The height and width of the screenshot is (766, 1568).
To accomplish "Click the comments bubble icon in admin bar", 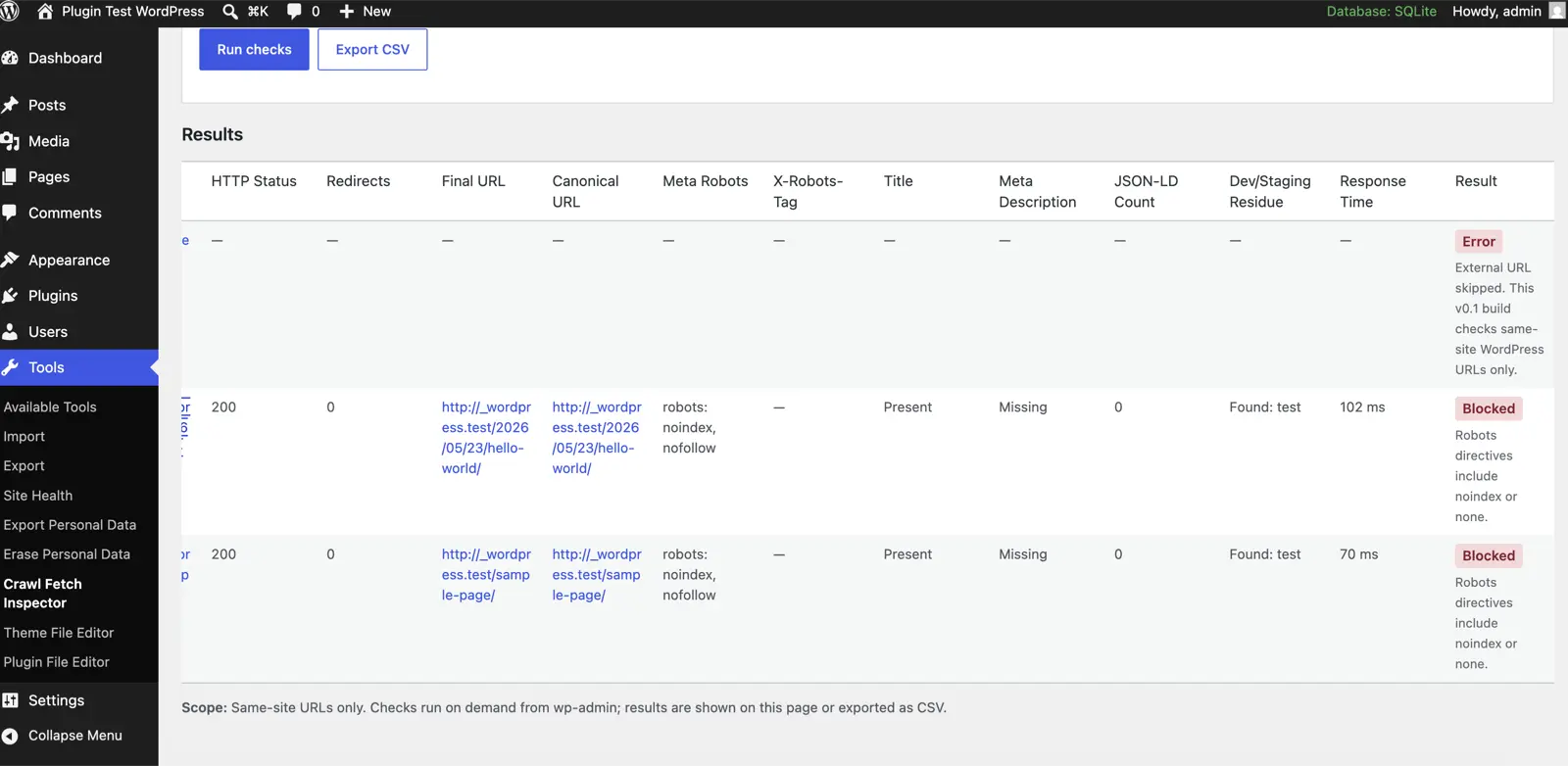I will pyautogui.click(x=294, y=12).
